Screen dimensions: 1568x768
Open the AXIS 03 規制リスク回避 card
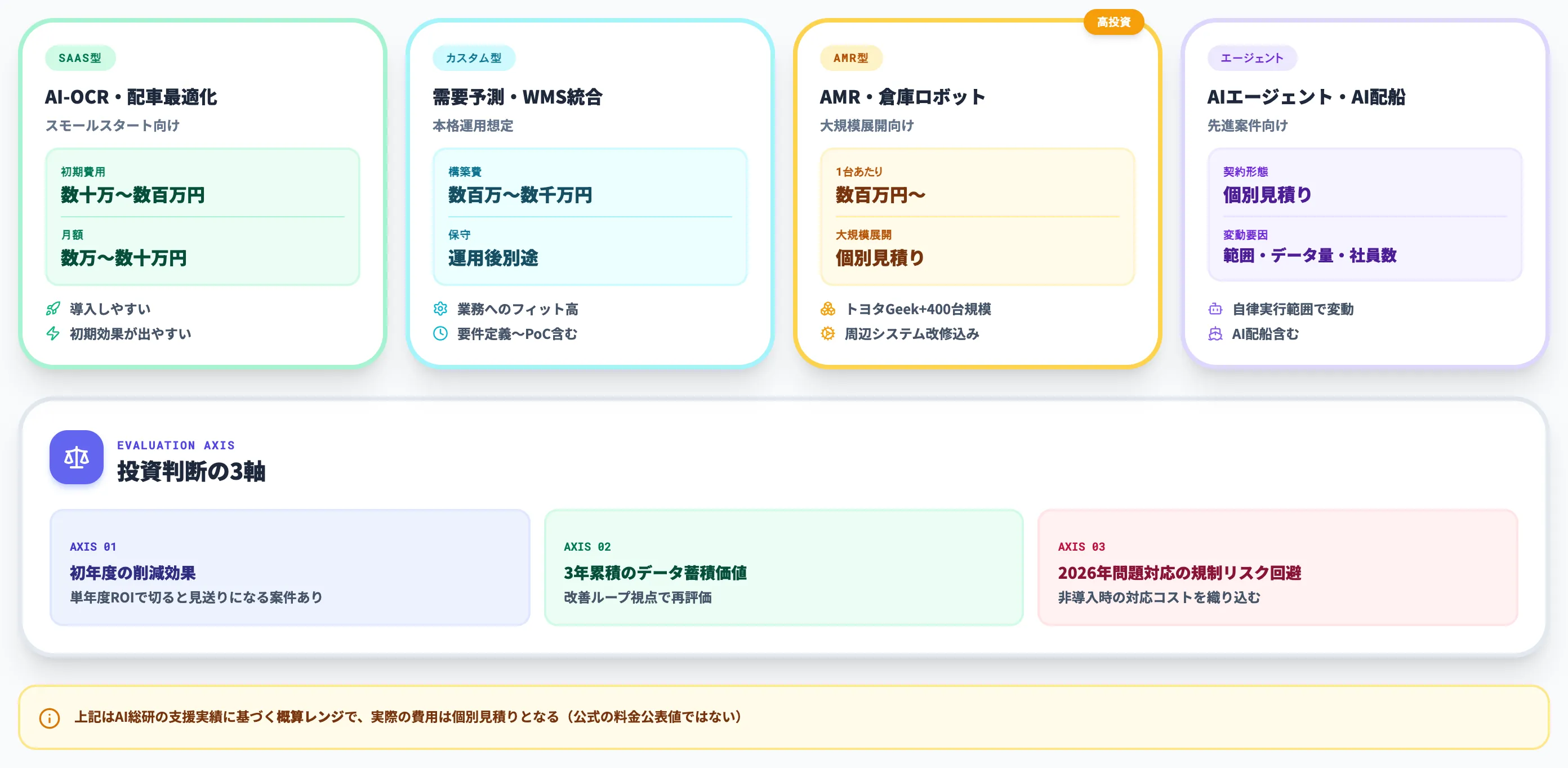pyautogui.click(x=1277, y=567)
